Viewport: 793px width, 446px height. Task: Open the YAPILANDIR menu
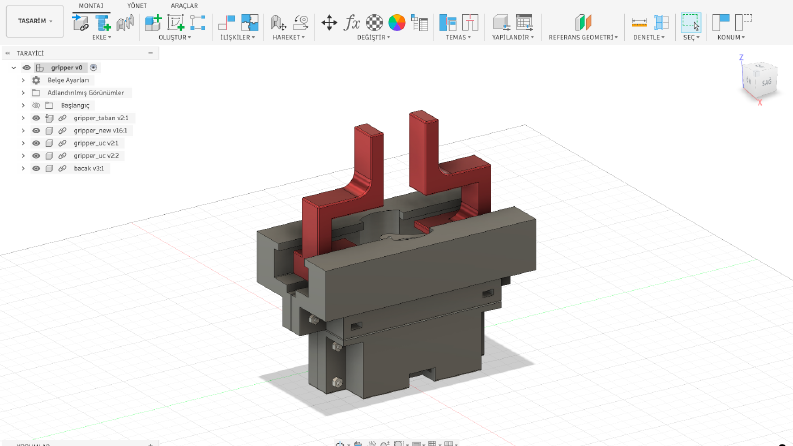[513, 37]
